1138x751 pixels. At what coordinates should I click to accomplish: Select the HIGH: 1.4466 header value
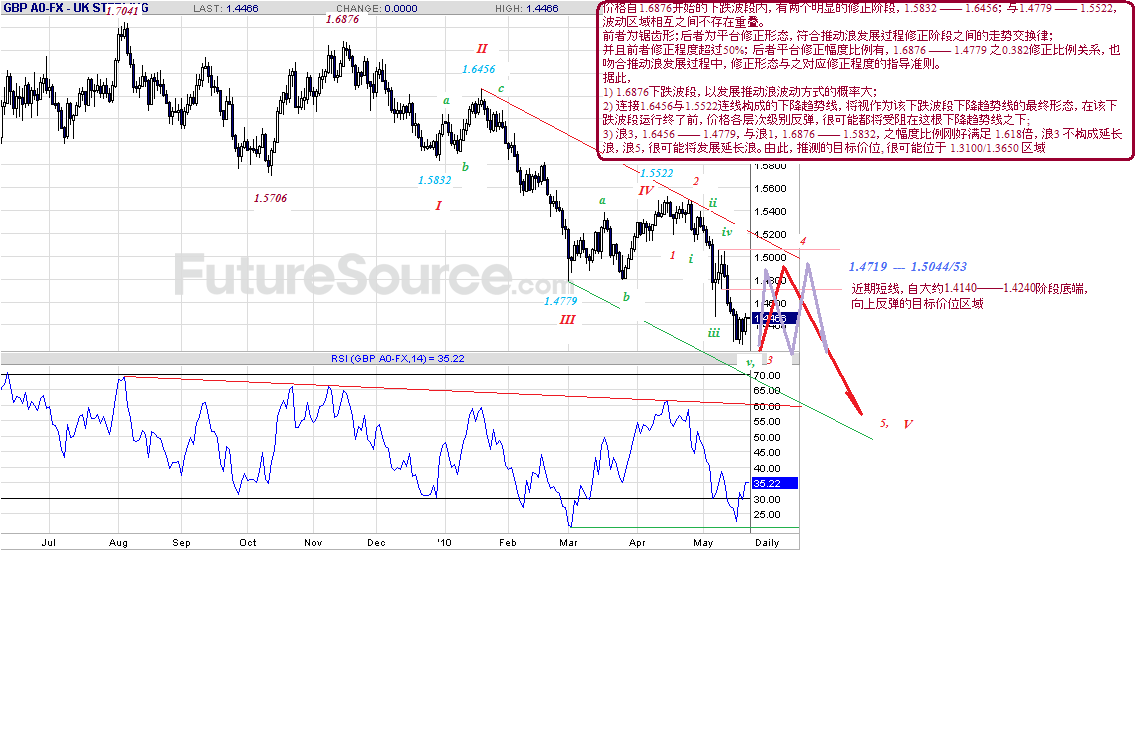click(527, 9)
